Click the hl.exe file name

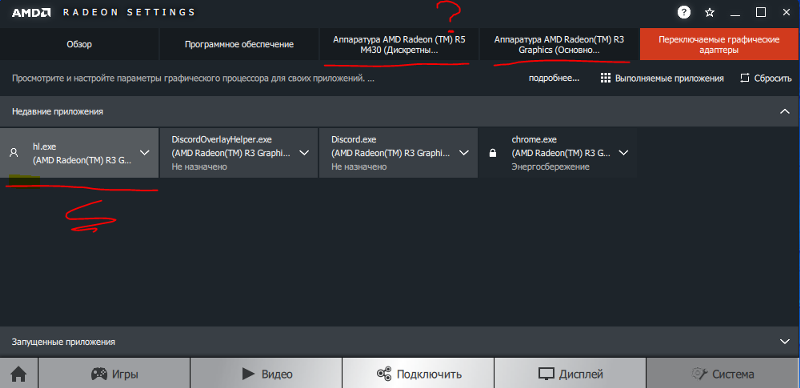coord(44,147)
